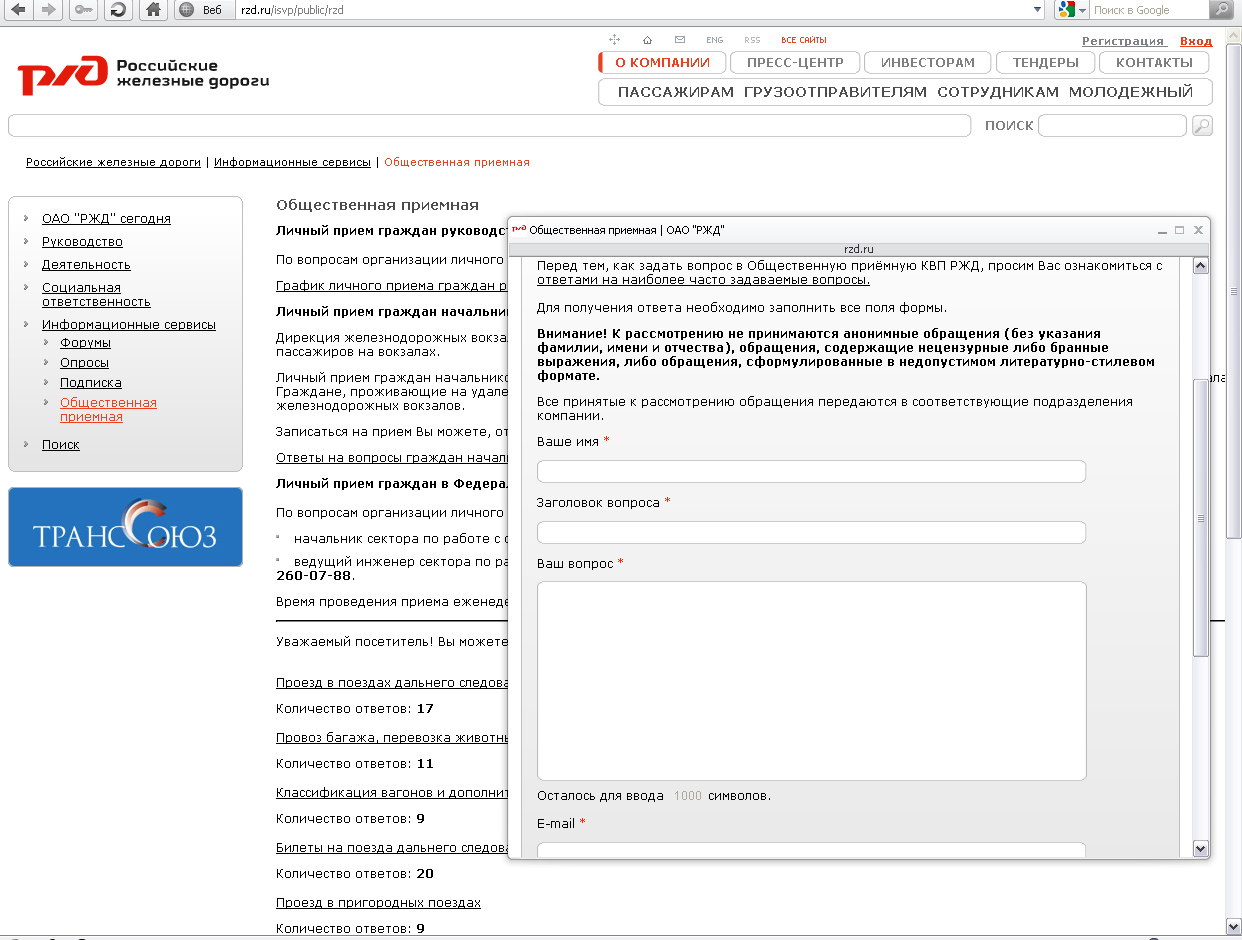Click the popup vertical scrollbar thumb
This screenshot has width=1242, height=940.
pos(1201,518)
